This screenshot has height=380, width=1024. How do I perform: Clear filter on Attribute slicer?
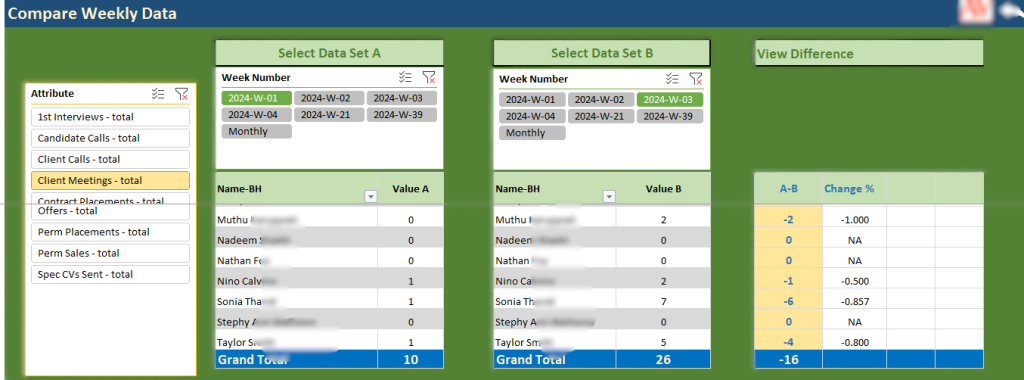[181, 94]
